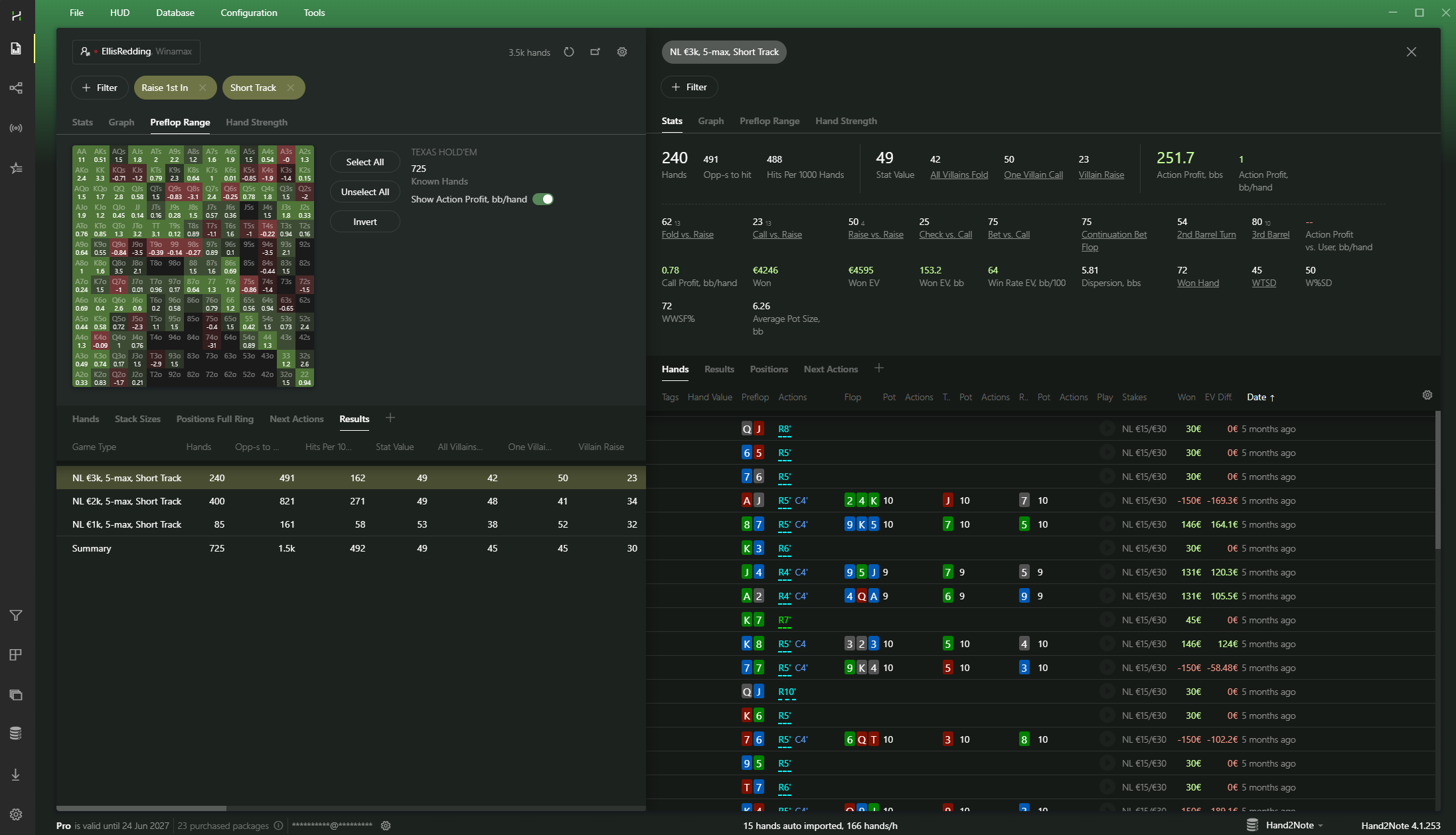The width and height of the screenshot is (1456, 835).
Task: Open hands table column settings gear
Action: point(1427,395)
